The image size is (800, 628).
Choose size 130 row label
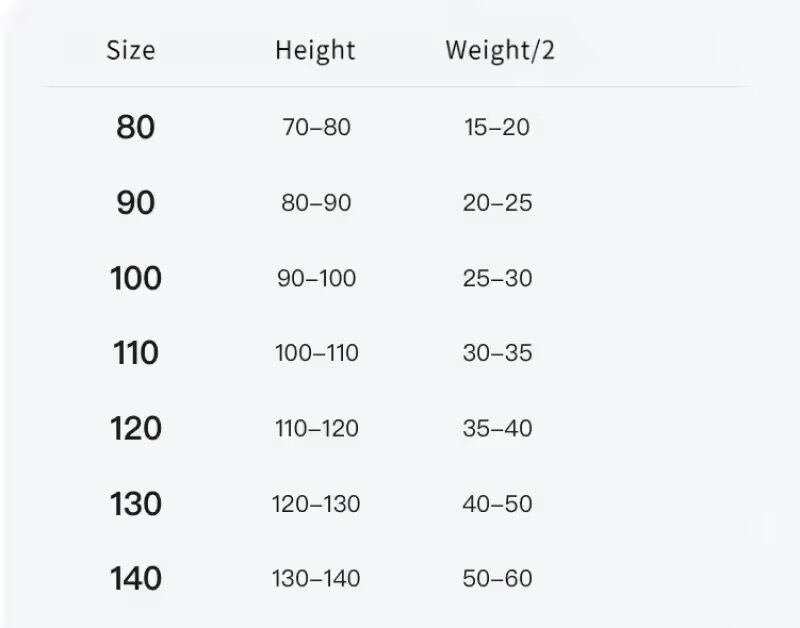pyautogui.click(x=136, y=503)
